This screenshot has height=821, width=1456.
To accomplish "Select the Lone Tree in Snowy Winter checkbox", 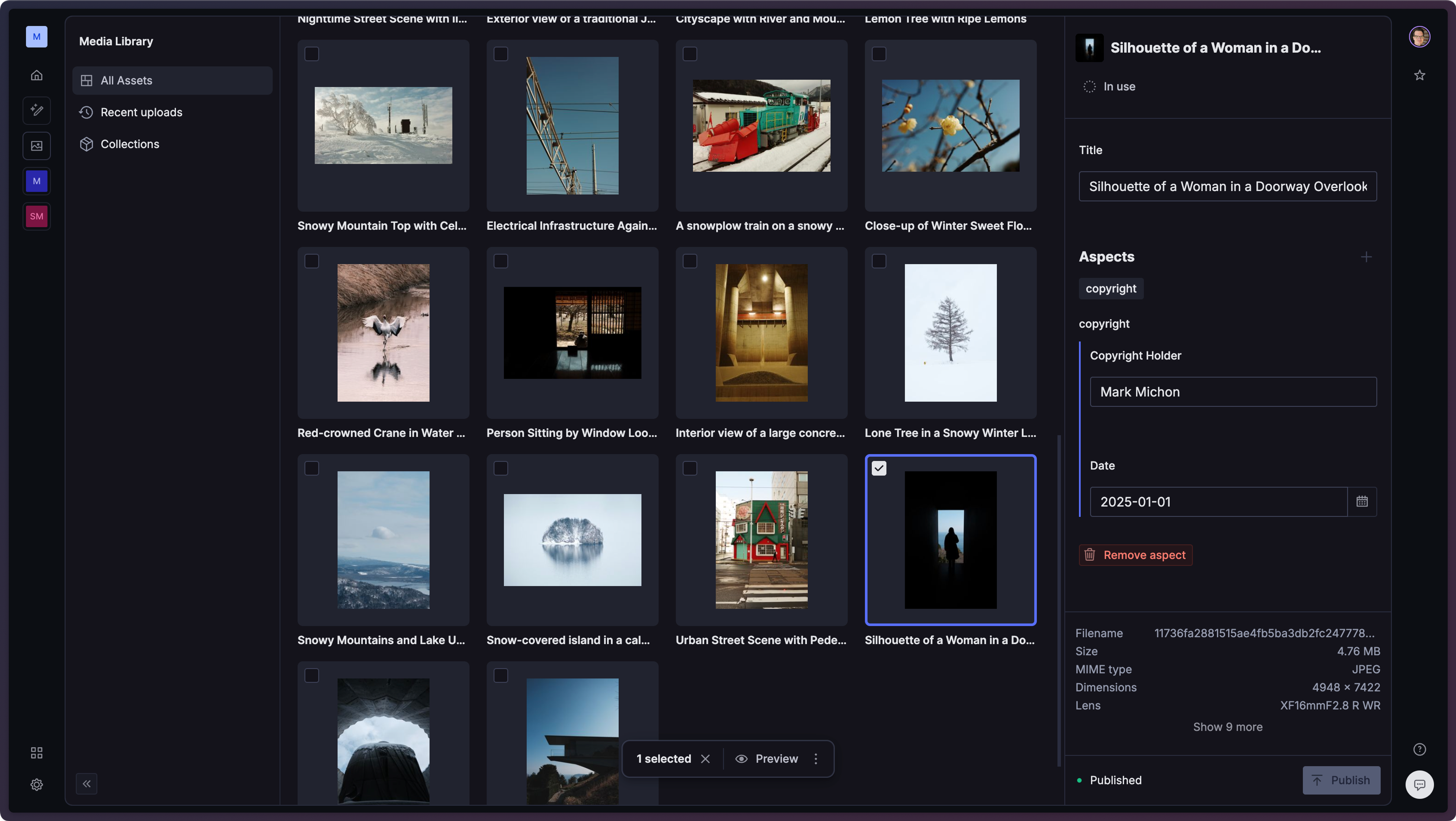I will 879,261.
